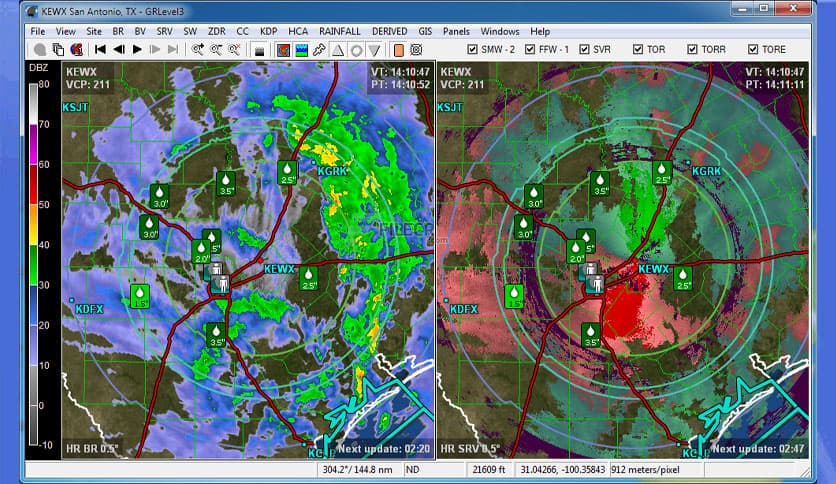Select the upward triangle marker icon
Screen dimensions: 836x484
(x=338, y=49)
